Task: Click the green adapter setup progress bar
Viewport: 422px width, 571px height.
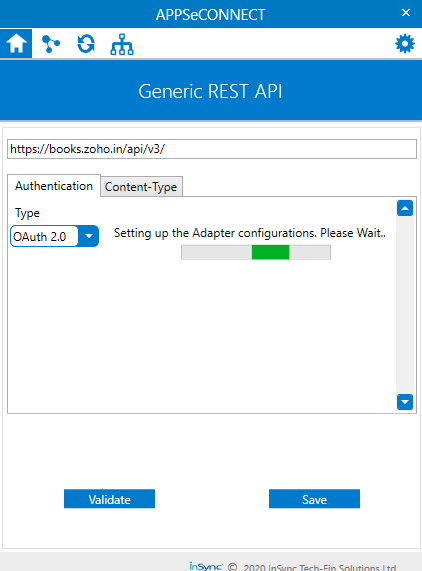Action: tap(256, 252)
